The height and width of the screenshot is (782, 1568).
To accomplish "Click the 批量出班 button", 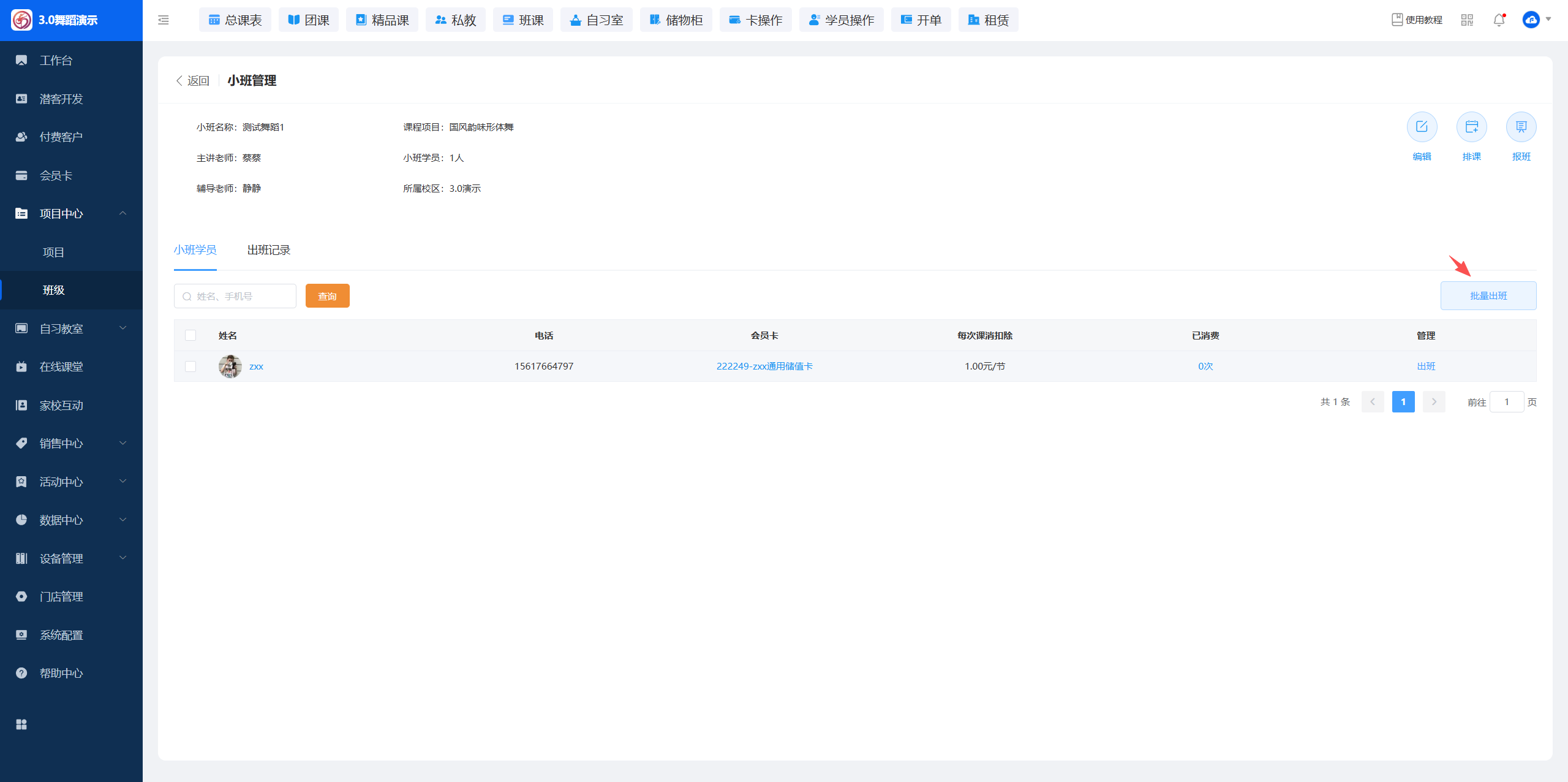I will click(1488, 296).
